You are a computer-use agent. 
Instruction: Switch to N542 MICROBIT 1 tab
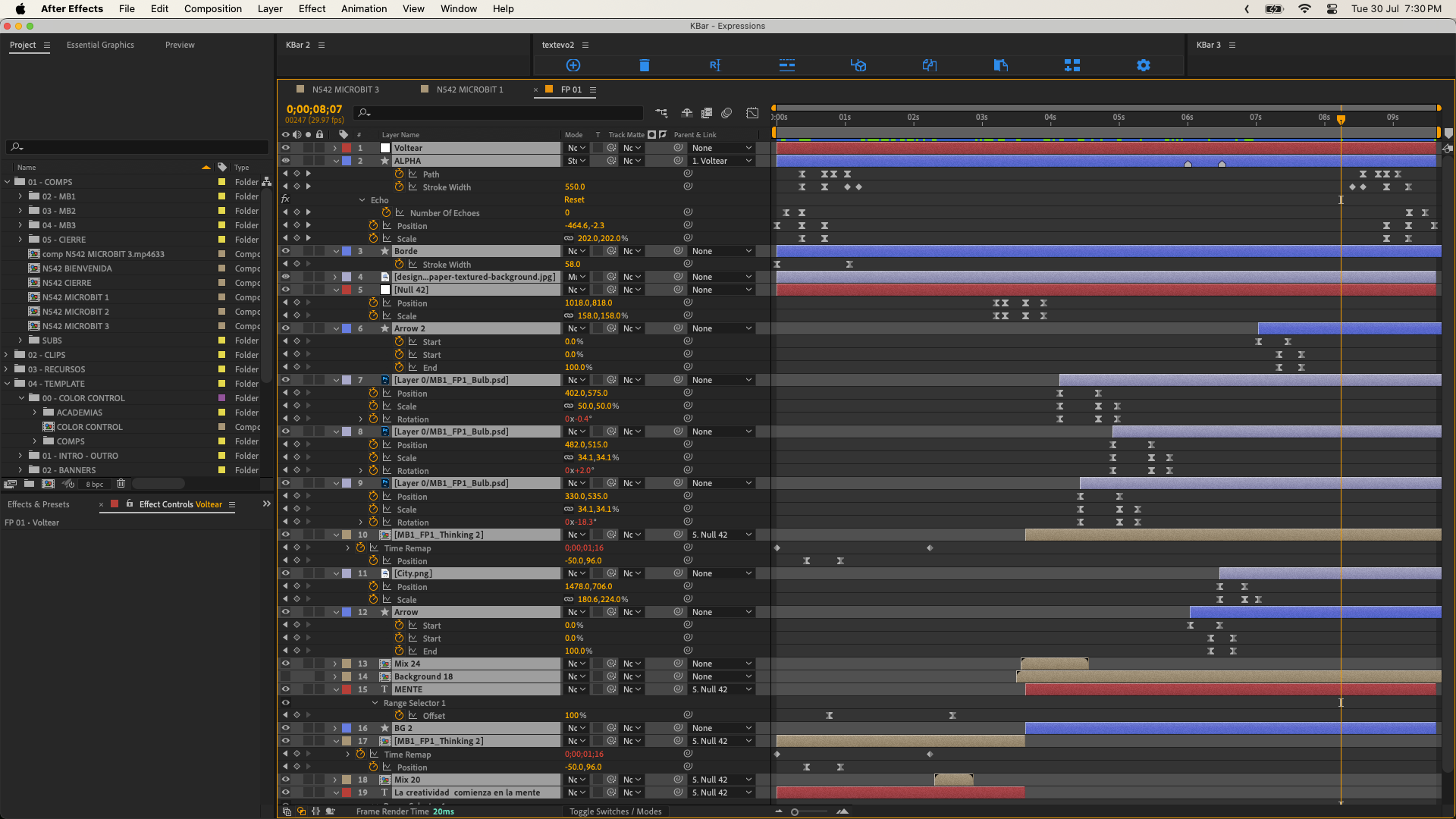(469, 89)
